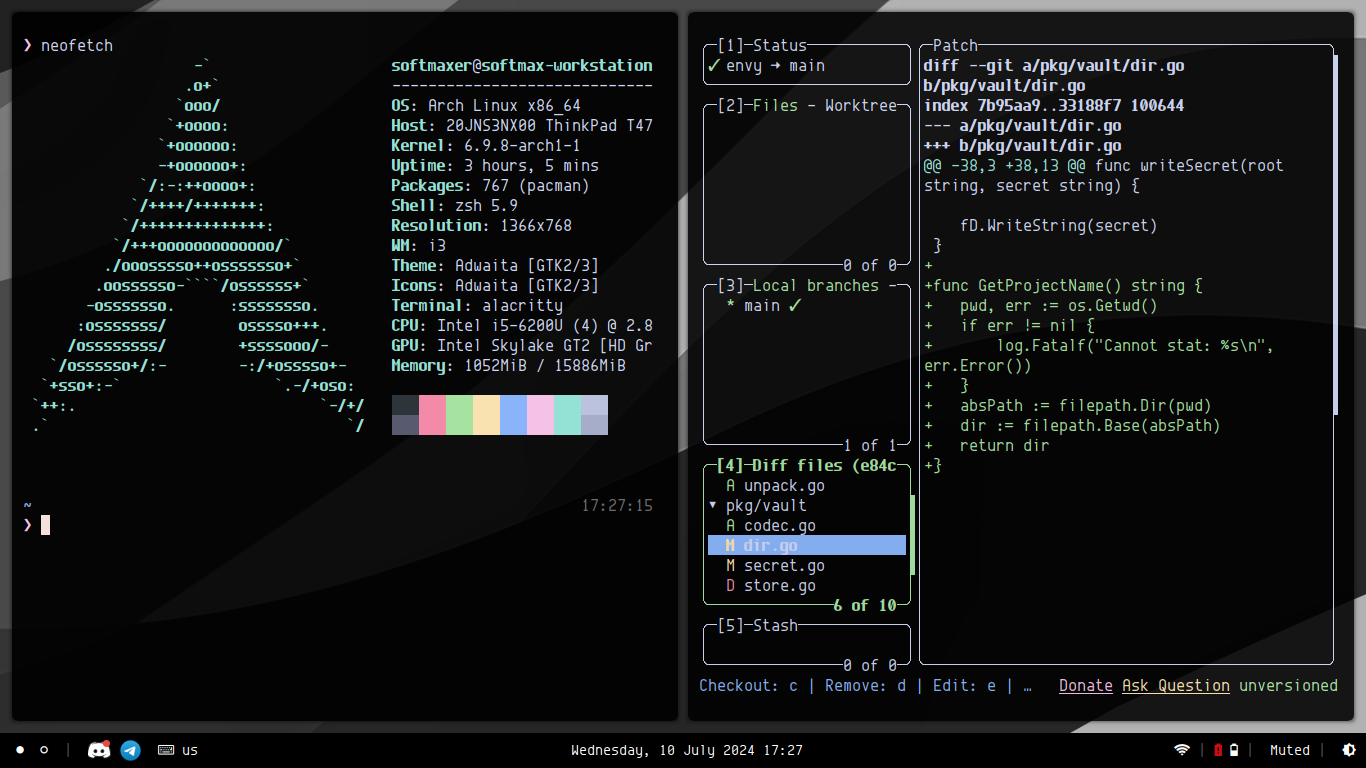Toggle the 'Muted' volume indicator

point(1290,750)
